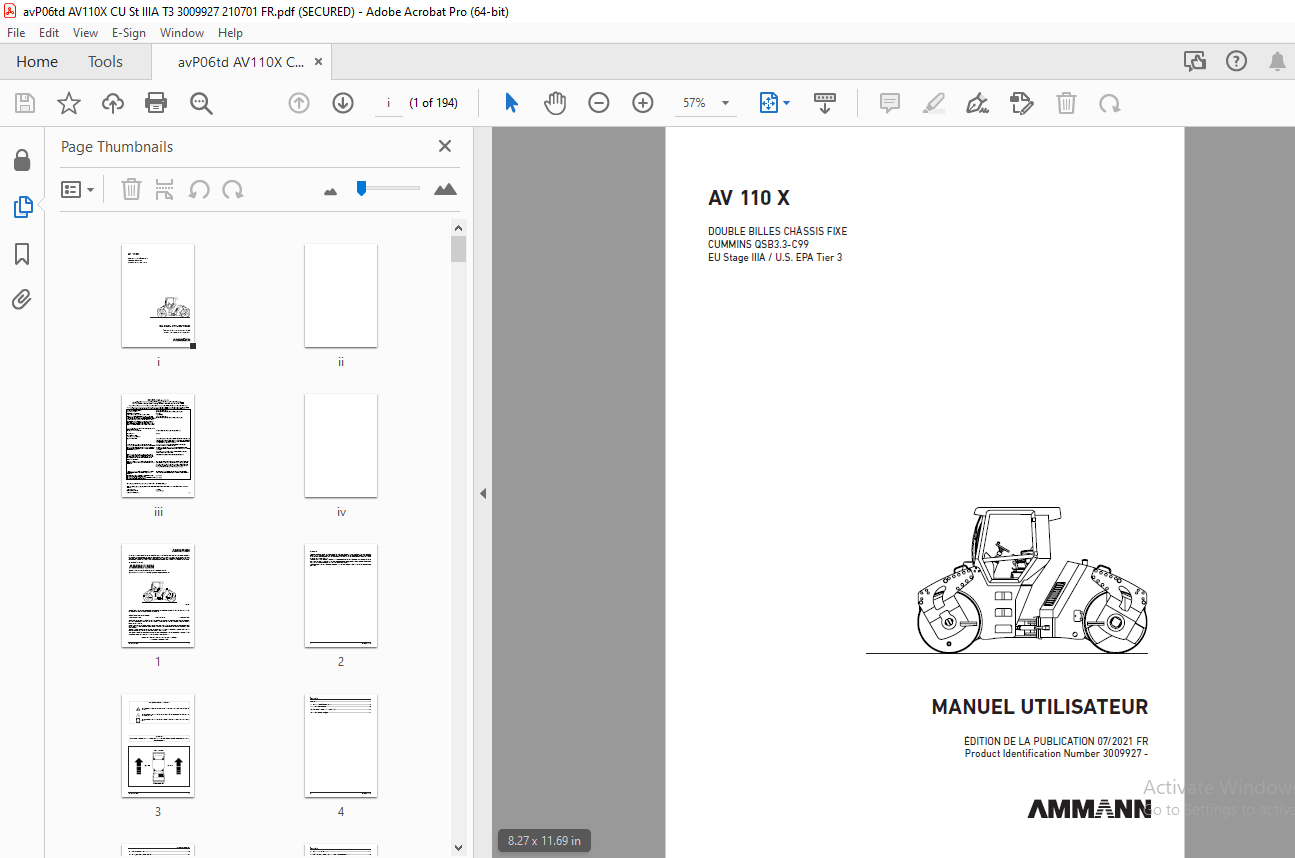Open the Help question mark icon
This screenshot has height=858, width=1295.
1237,62
